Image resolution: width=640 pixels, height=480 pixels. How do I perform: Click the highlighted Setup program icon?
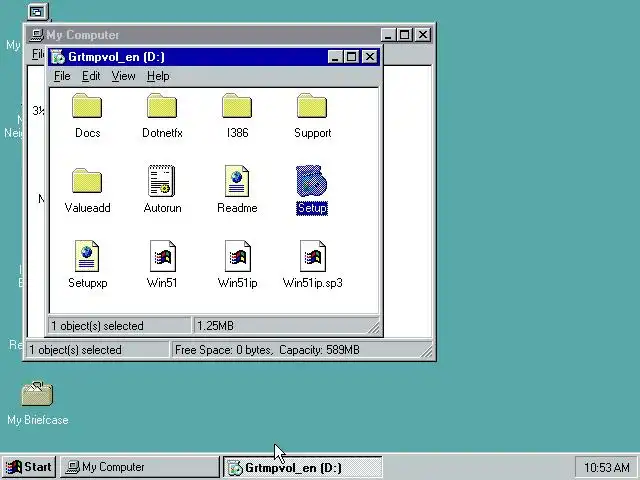tap(311, 181)
